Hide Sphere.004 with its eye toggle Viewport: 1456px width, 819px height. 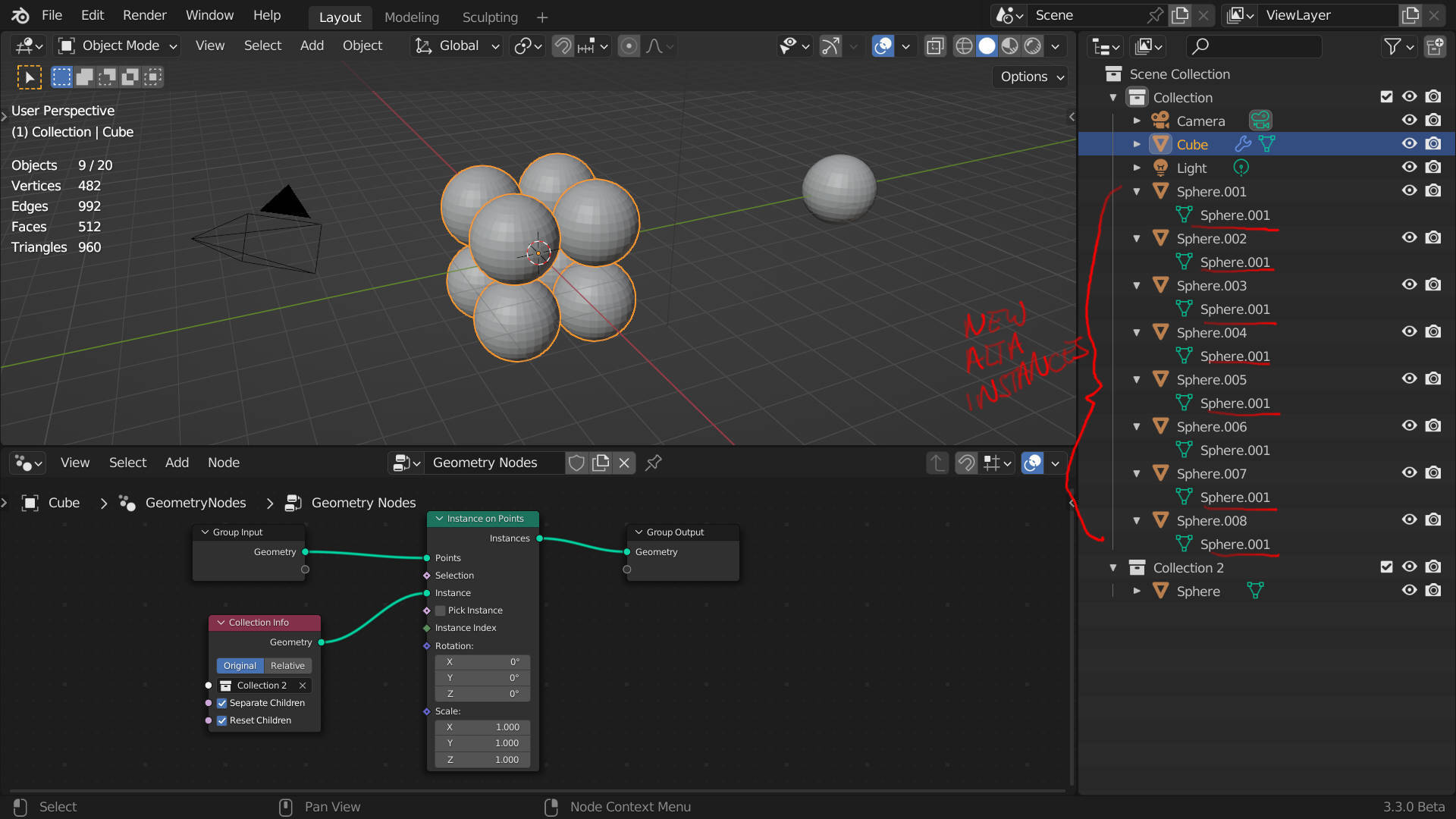tap(1410, 331)
